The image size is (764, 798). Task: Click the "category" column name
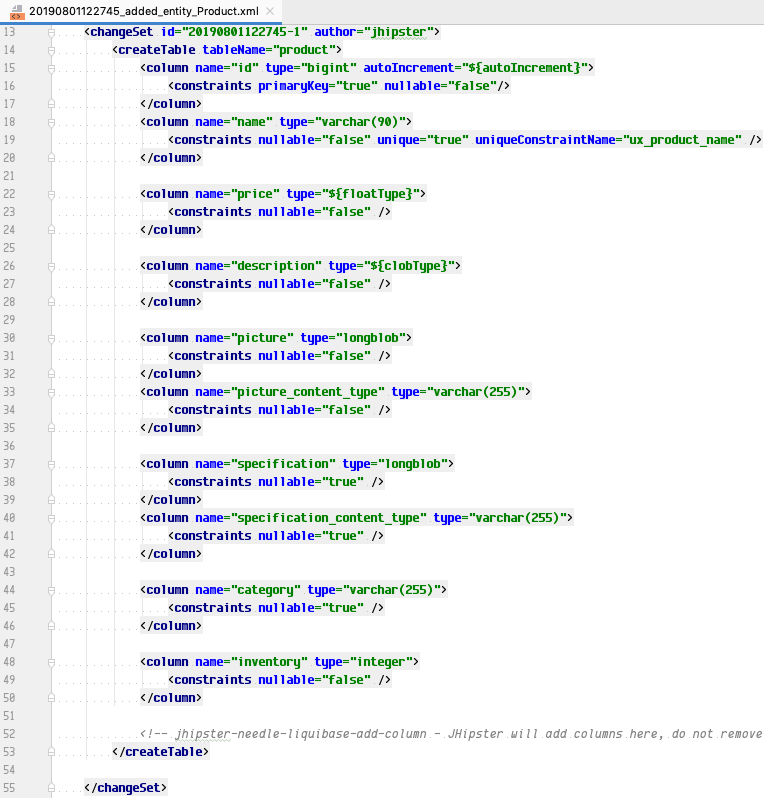tap(265, 590)
